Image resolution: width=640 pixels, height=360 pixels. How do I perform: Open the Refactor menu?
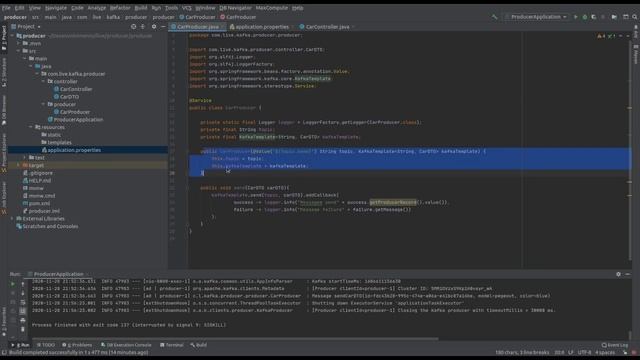click(x=120, y=8)
